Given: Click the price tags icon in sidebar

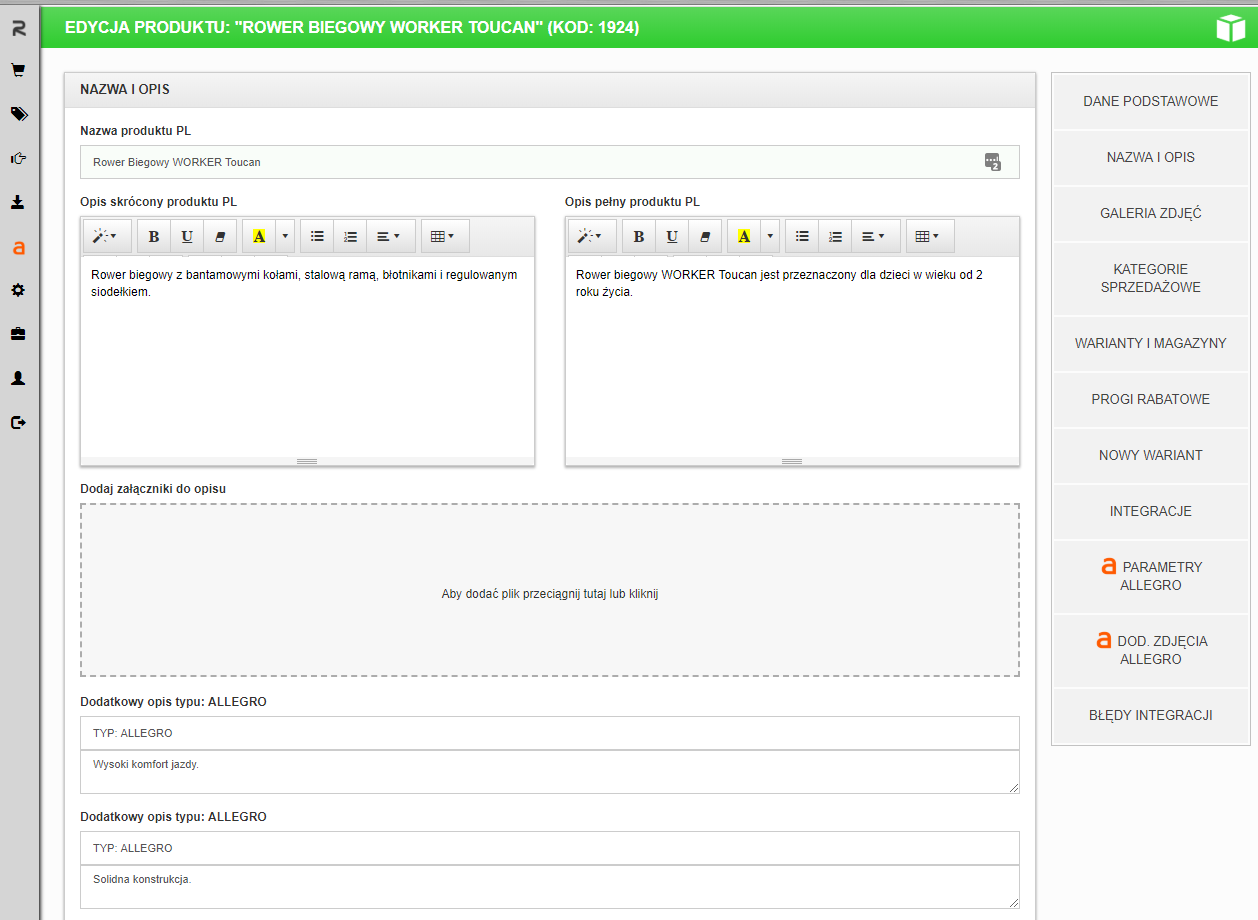Looking at the screenshot, I should pyautogui.click(x=18, y=114).
